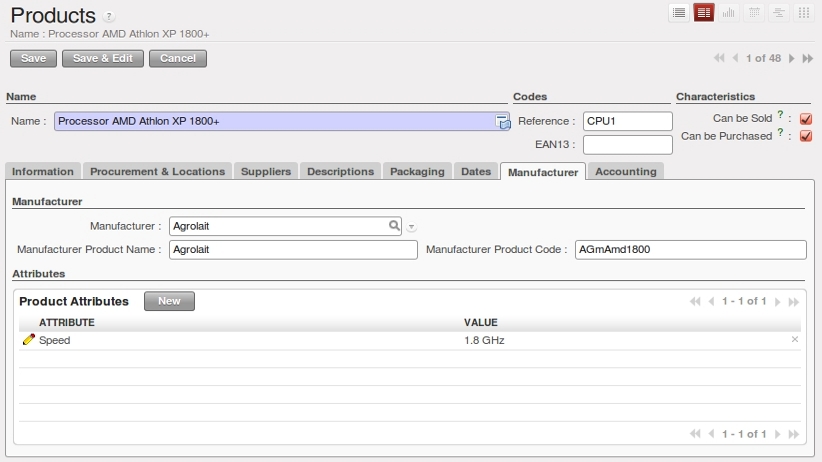
Task: Click the Cancel button
Action: (177, 58)
